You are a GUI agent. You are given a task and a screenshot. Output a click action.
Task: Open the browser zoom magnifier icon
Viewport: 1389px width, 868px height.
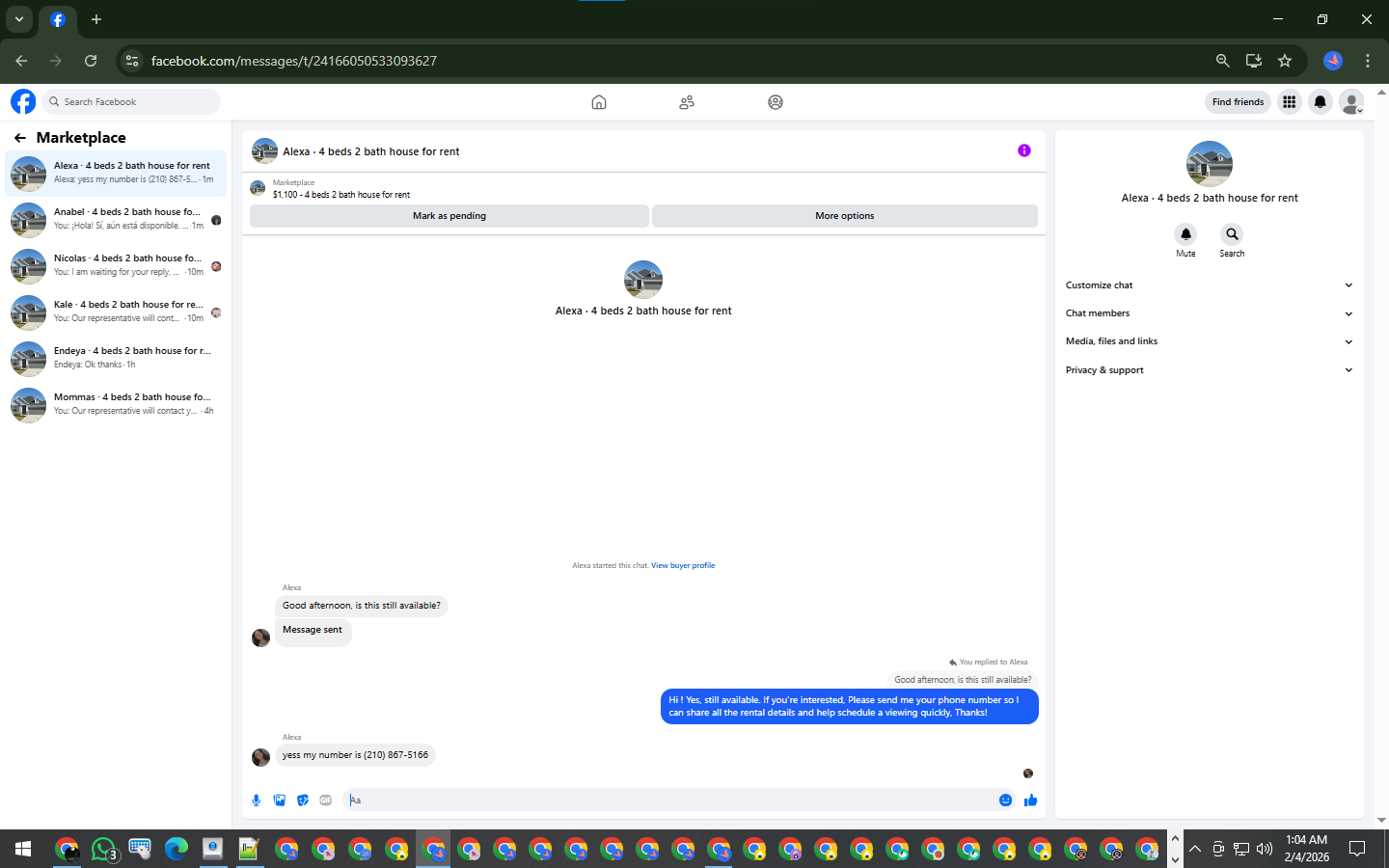click(1223, 61)
